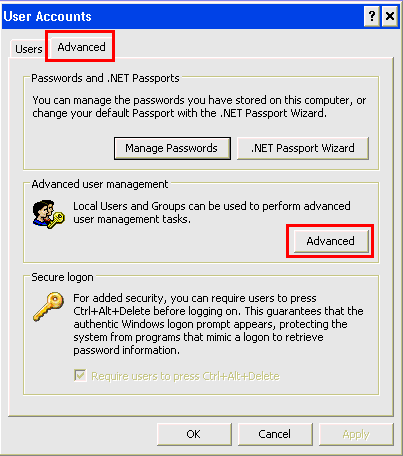Toggle Require users to press Ctrl+Alt+Delete checkbox
This screenshot has height=456, width=403.
80,376
